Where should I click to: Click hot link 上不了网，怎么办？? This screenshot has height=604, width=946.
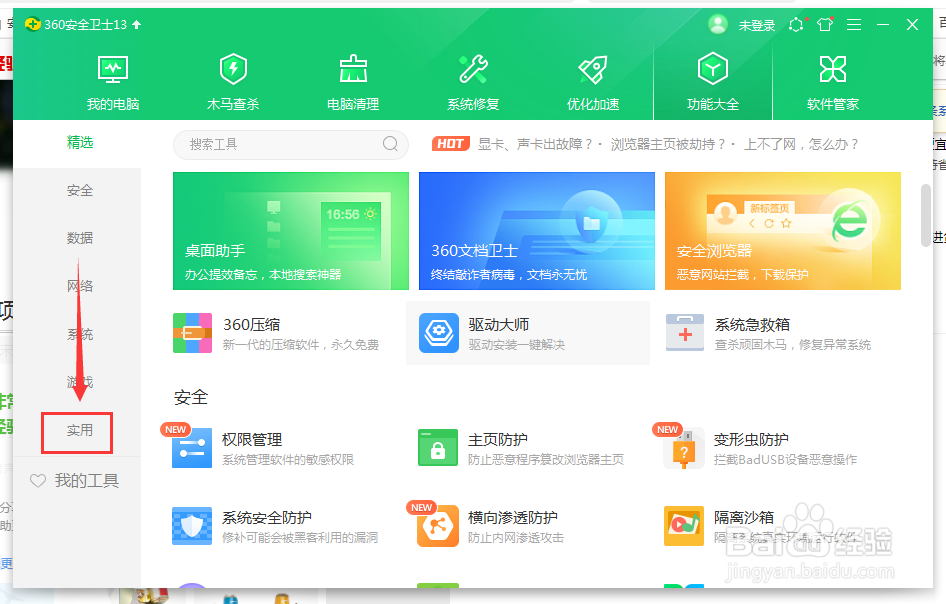click(801, 144)
